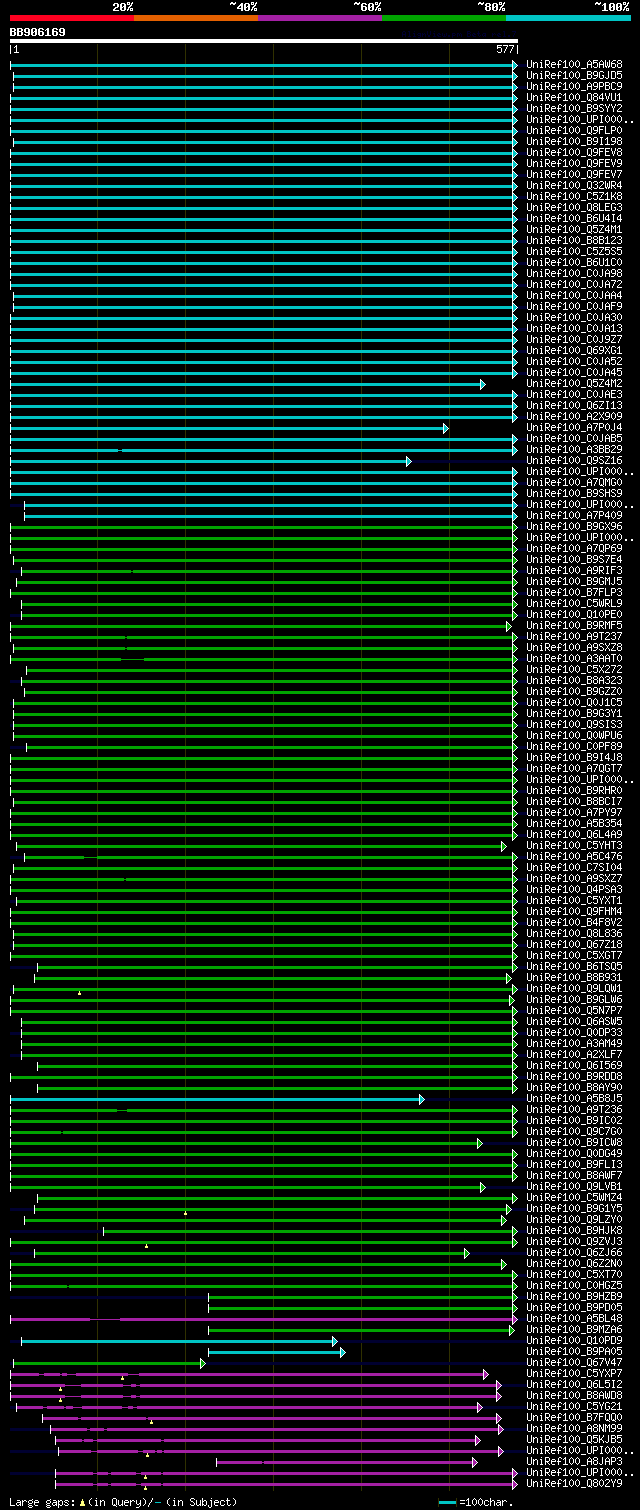The width and height of the screenshot is (640, 1510).
Task: Select UniRef100_Q5Z4M1 label
Action: (x=574, y=229)
